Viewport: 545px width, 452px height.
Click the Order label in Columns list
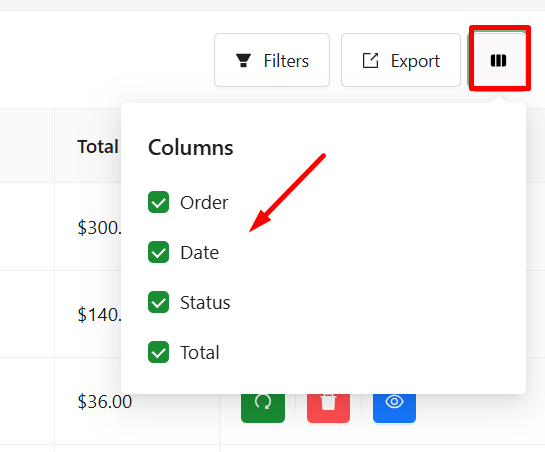[x=204, y=202]
